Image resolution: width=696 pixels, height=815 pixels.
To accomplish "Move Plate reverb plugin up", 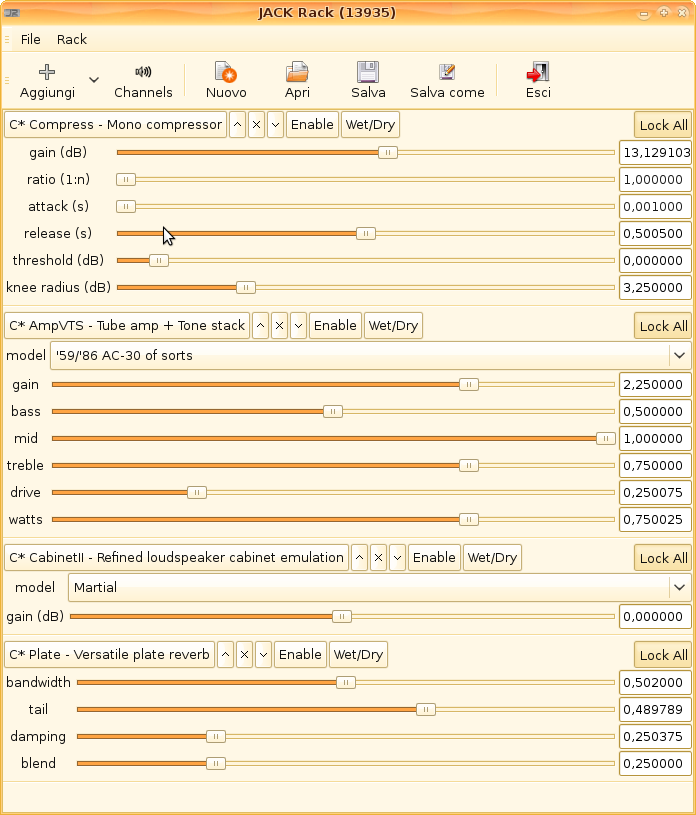I will pos(225,654).
